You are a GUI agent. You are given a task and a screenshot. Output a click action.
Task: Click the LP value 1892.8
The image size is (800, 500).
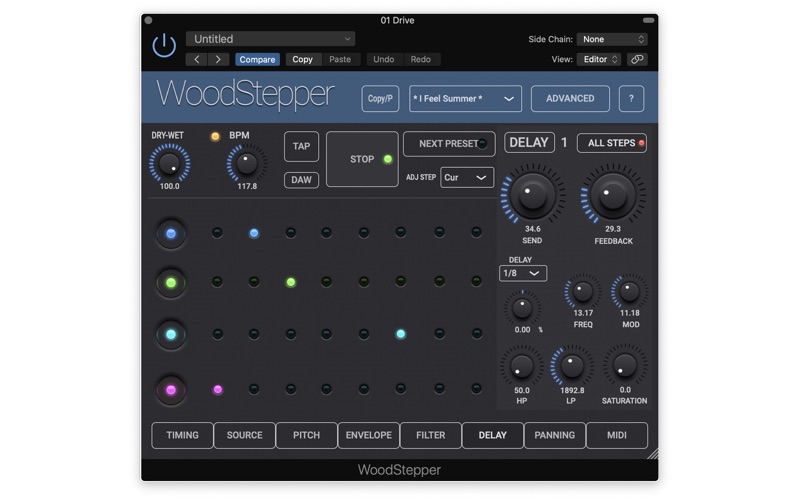(572, 391)
